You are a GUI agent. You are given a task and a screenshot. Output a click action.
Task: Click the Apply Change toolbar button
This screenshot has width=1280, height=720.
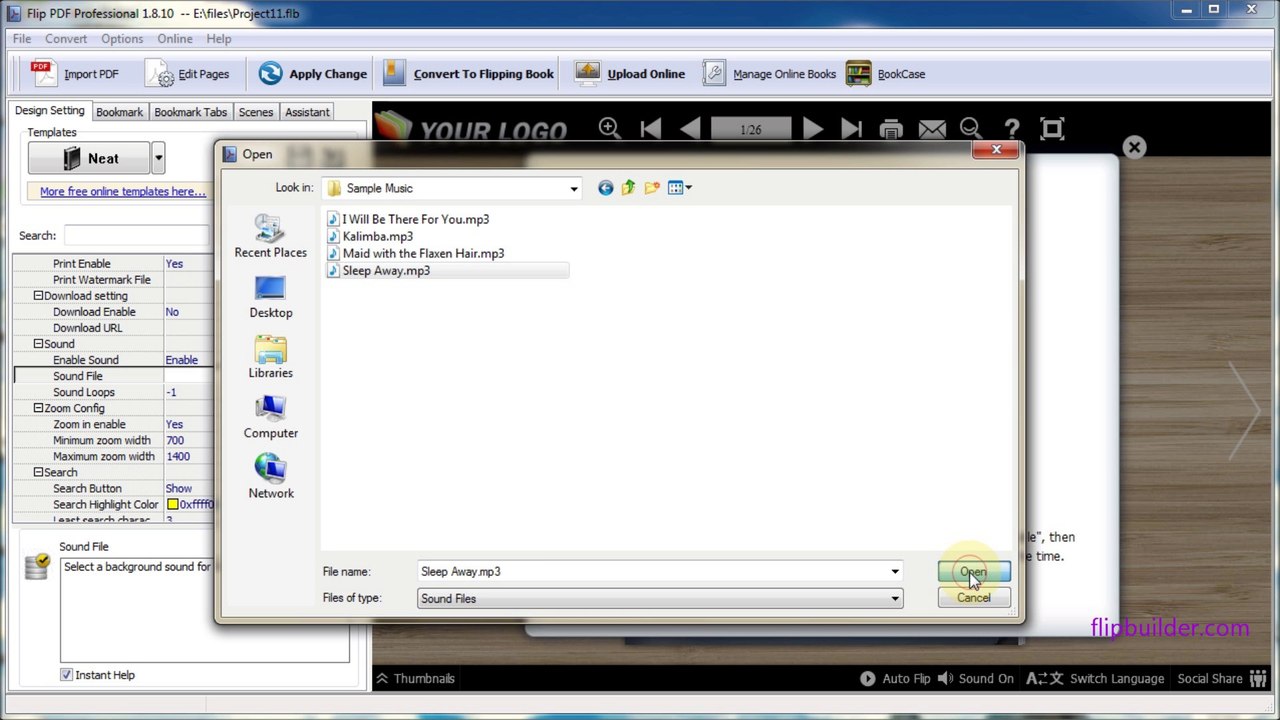[x=312, y=74]
